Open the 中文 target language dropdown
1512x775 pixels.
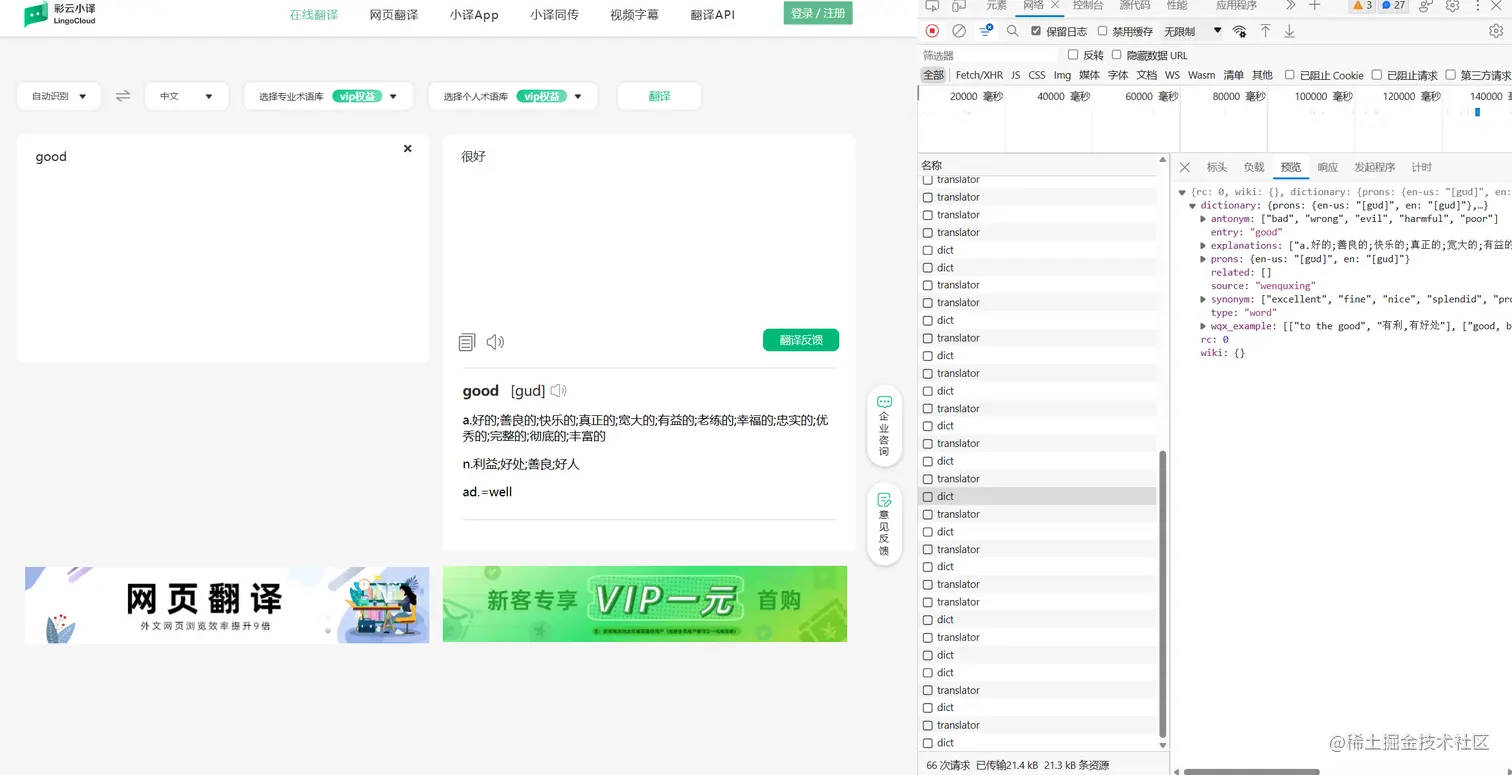(x=187, y=96)
